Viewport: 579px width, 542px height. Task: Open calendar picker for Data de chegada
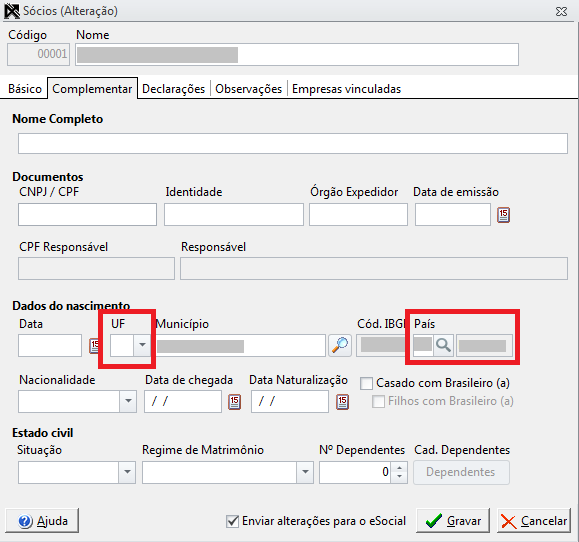[234, 402]
